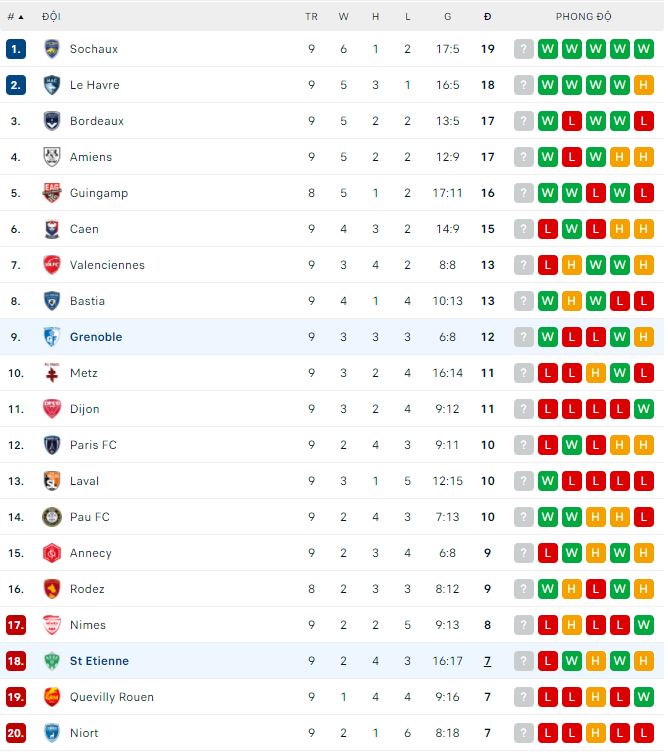Image resolution: width=668 pixels, height=756 pixels.
Task: Click Niort's orange H form badge
Action: [x=596, y=733]
